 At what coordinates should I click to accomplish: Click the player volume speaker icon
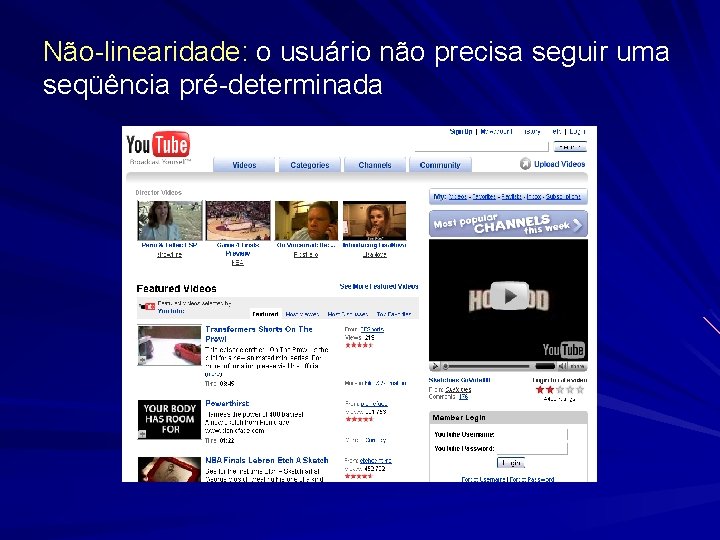(562, 366)
